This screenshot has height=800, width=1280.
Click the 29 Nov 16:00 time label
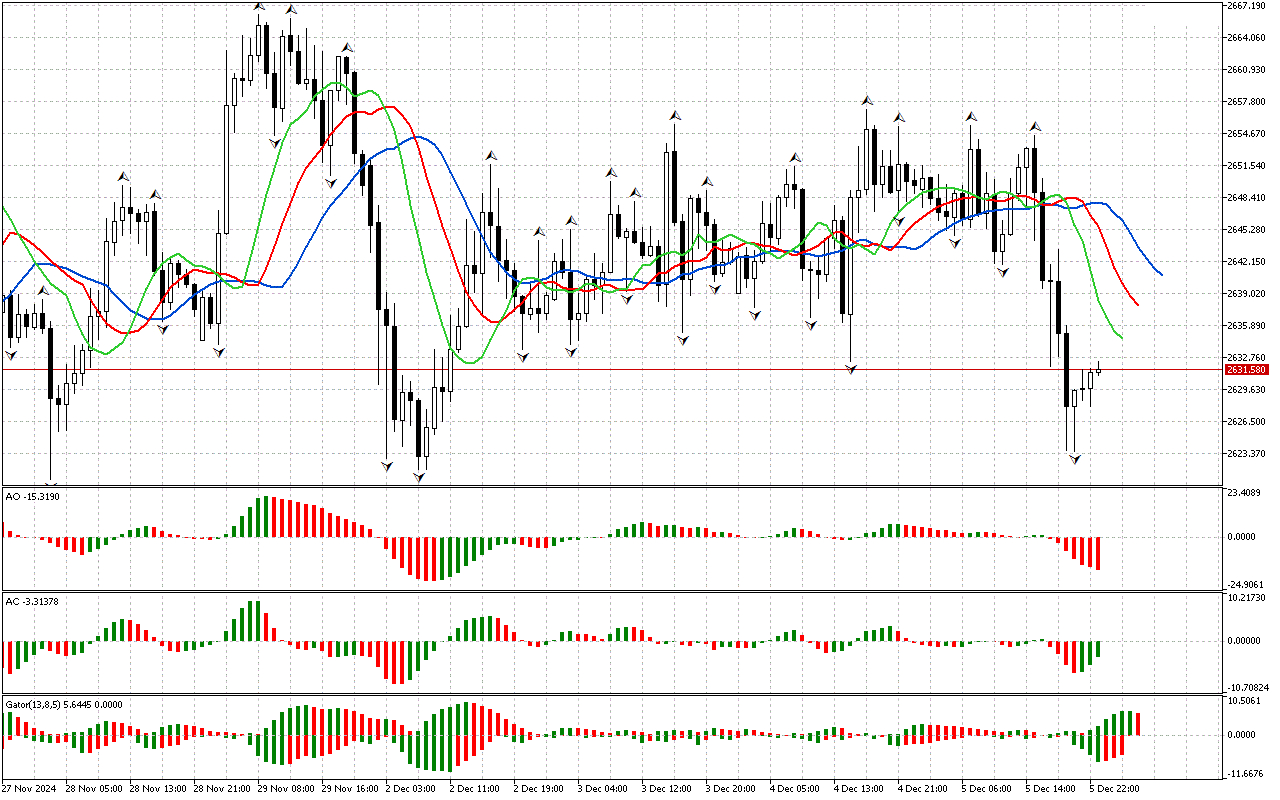coord(350,789)
